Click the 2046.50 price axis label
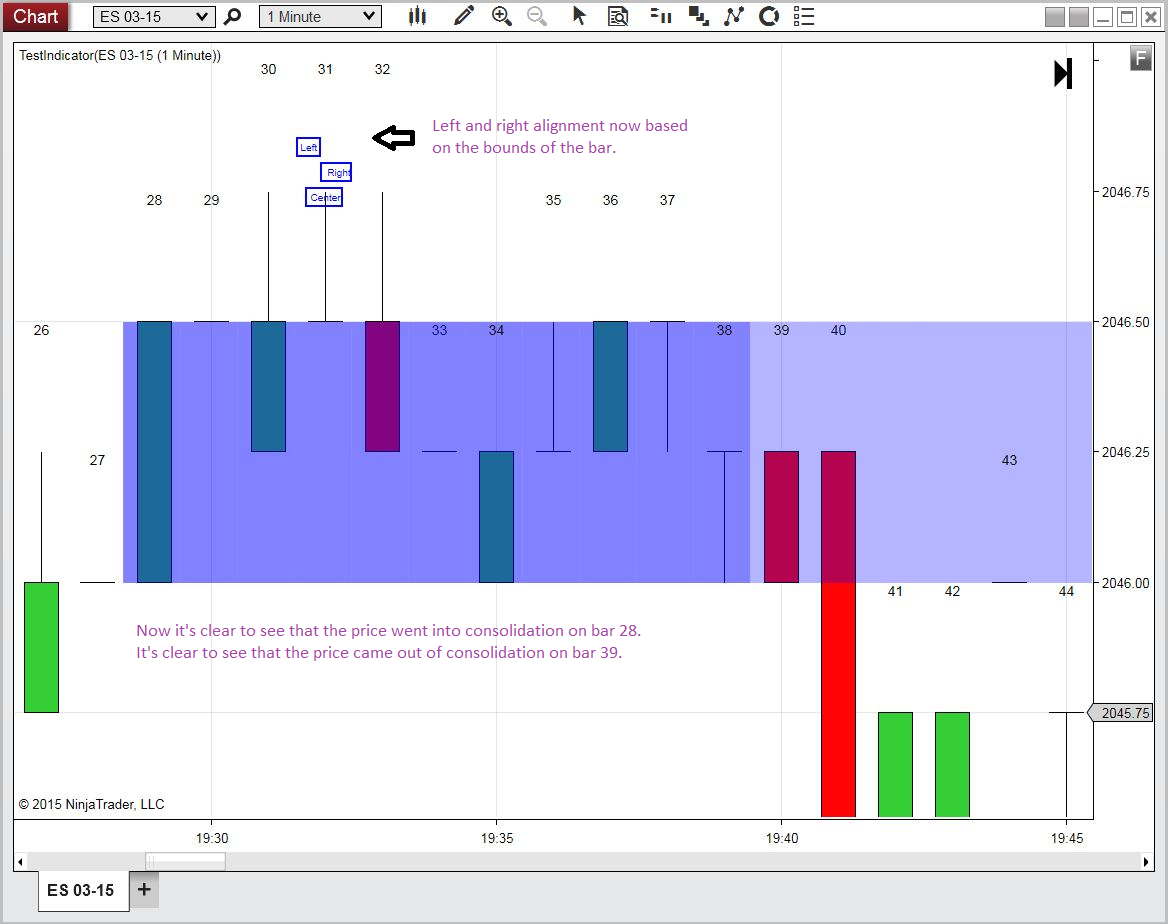 click(1126, 322)
